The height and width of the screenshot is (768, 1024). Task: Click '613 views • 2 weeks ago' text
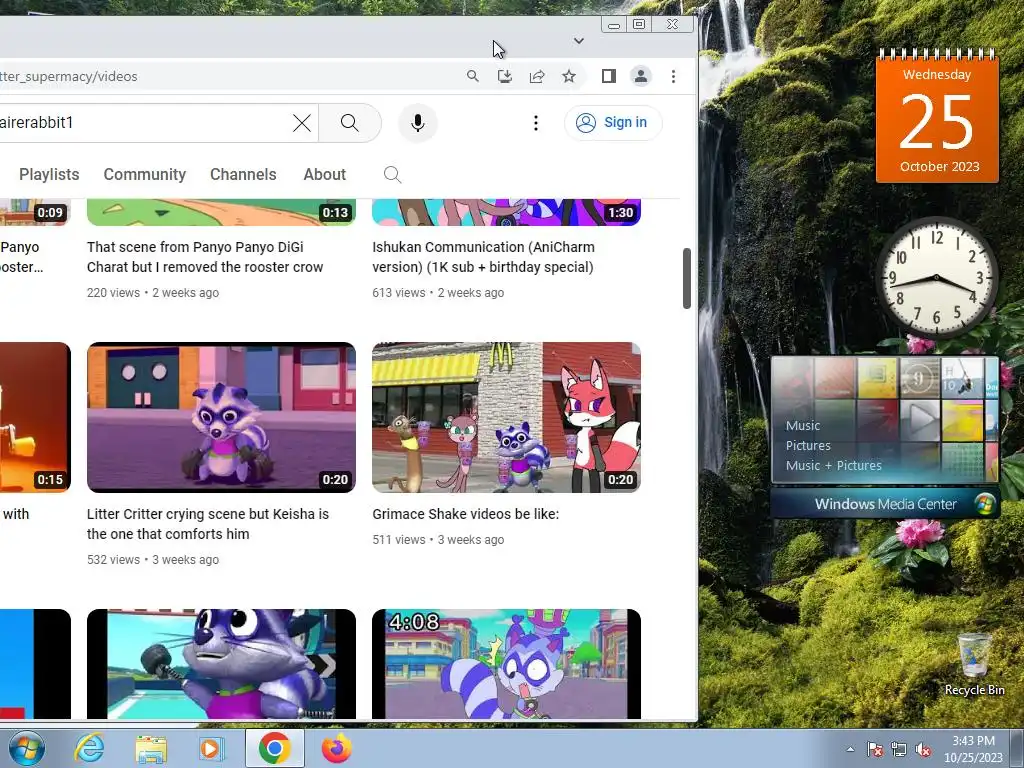click(438, 293)
